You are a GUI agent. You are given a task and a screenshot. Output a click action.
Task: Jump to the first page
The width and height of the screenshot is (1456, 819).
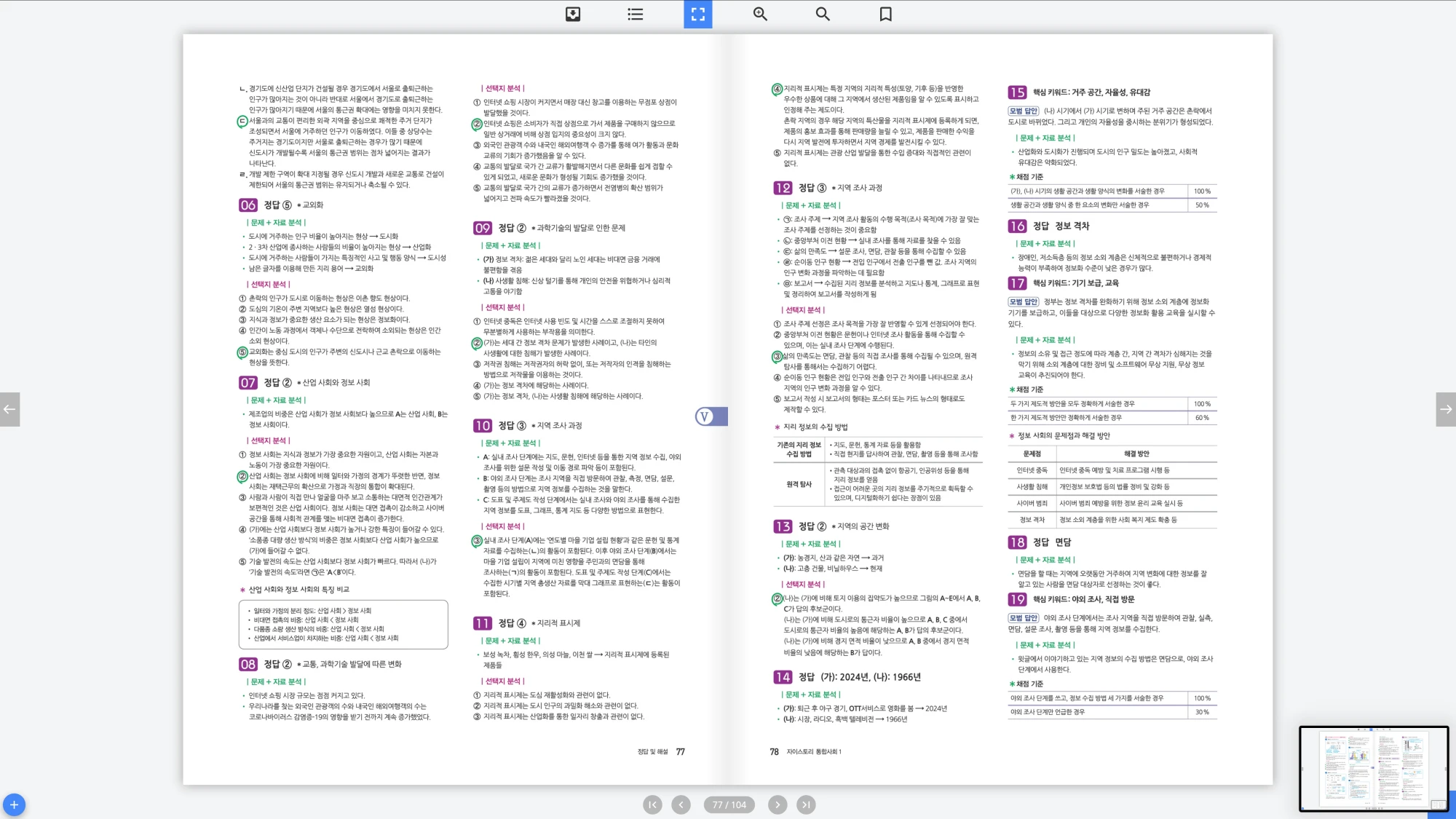pos(652,804)
